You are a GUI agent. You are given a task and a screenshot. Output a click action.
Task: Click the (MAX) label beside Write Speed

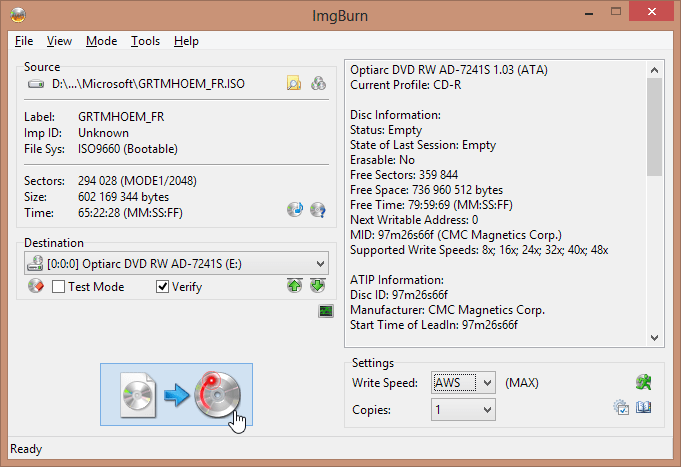tap(522, 383)
